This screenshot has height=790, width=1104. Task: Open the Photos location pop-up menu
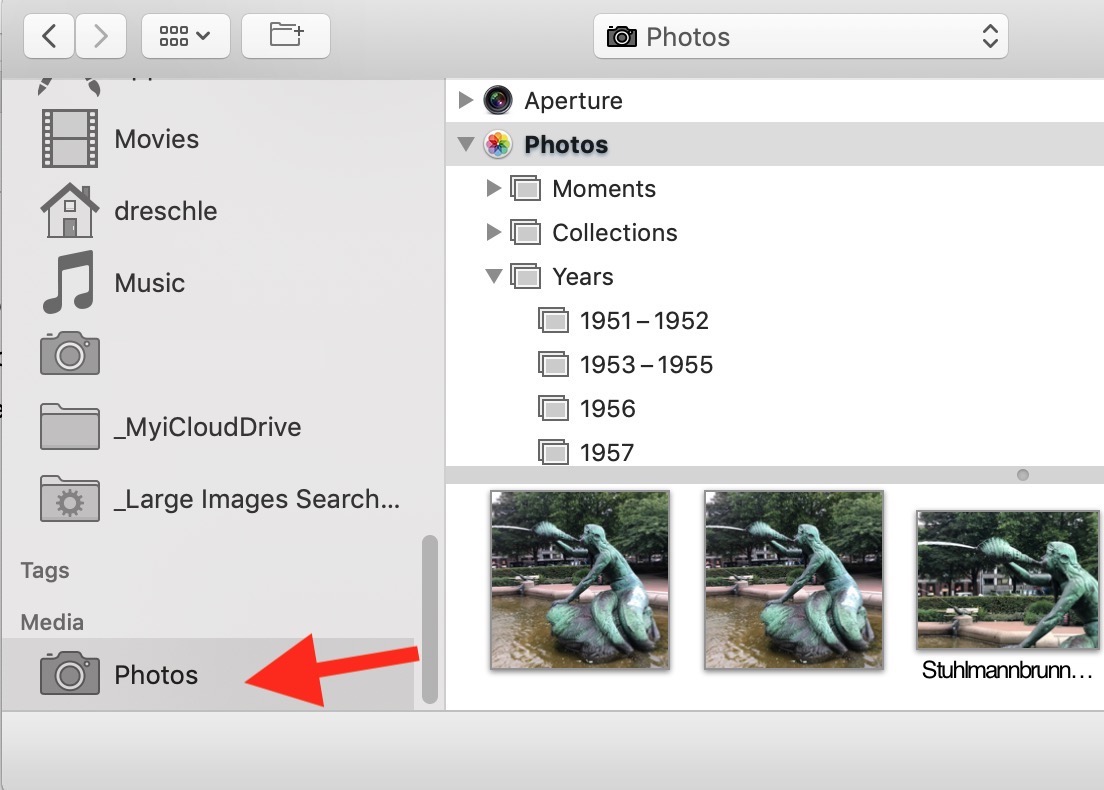(x=801, y=37)
